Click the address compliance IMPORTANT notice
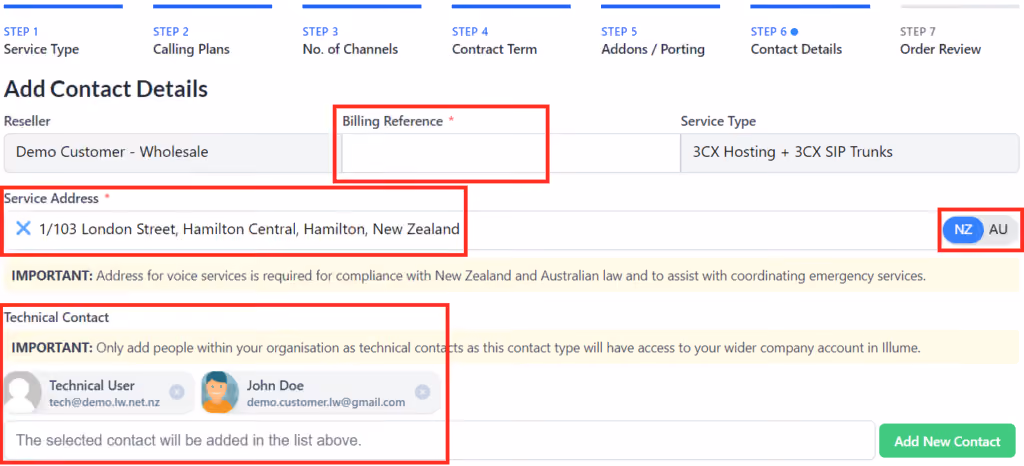The height and width of the screenshot is (466, 1024). click(511, 275)
